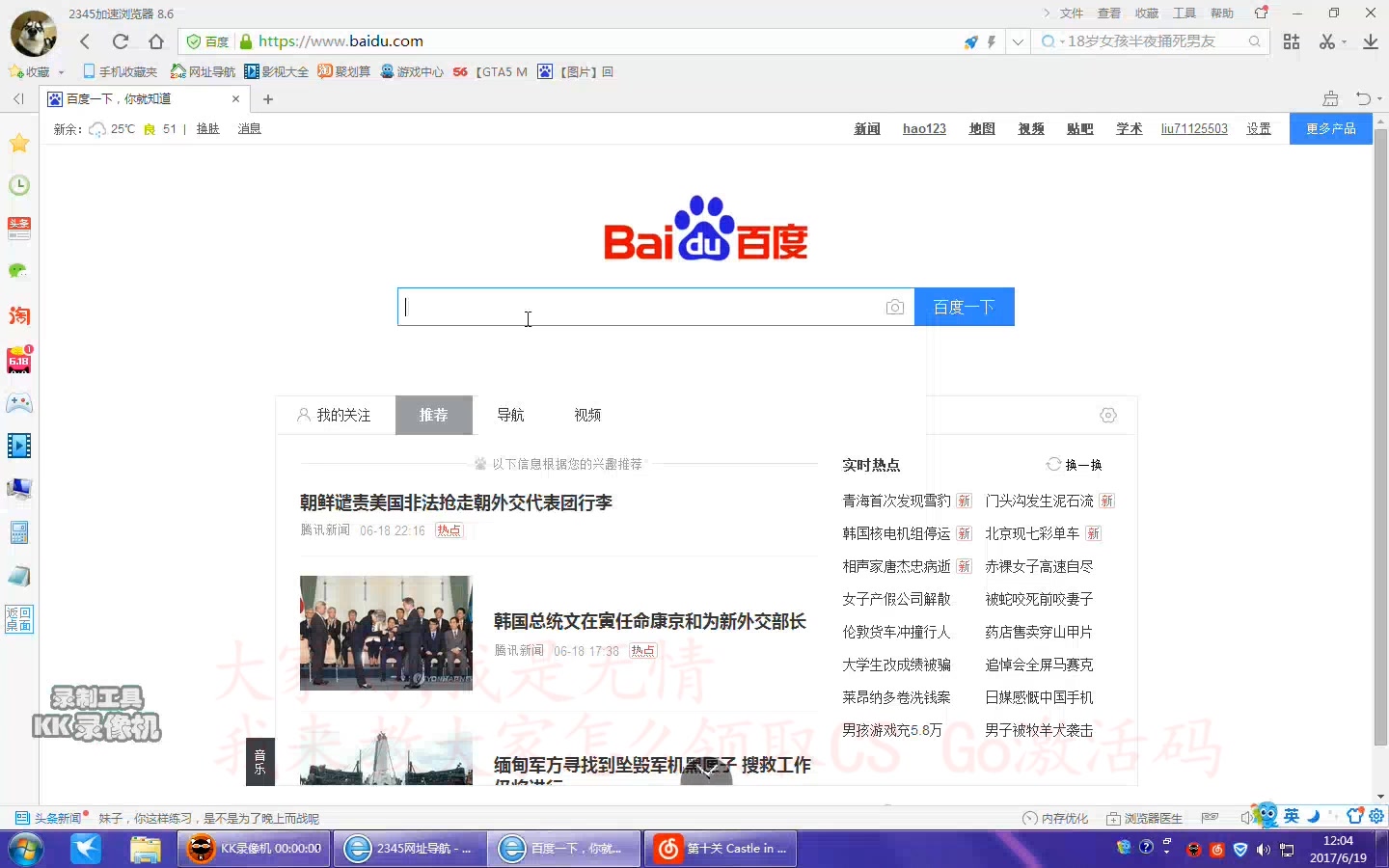1389x868 pixels.
Task: Open headline 朝鲜谴责美国非法抢走朝外交代表团行李
Action: (x=456, y=502)
